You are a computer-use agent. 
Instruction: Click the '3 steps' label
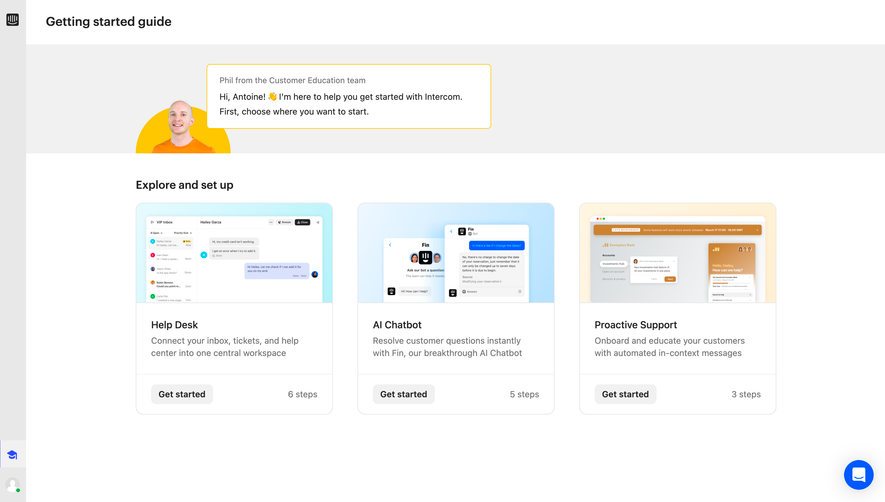[x=746, y=394]
